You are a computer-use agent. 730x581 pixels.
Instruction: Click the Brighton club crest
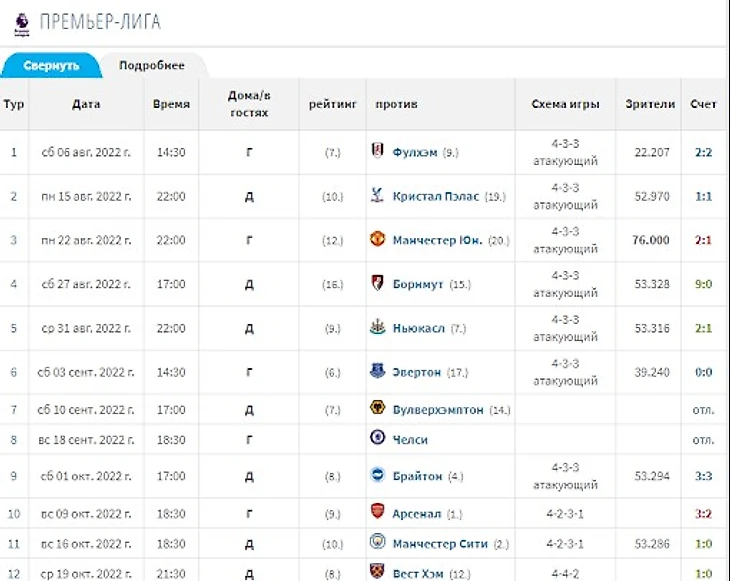376,476
